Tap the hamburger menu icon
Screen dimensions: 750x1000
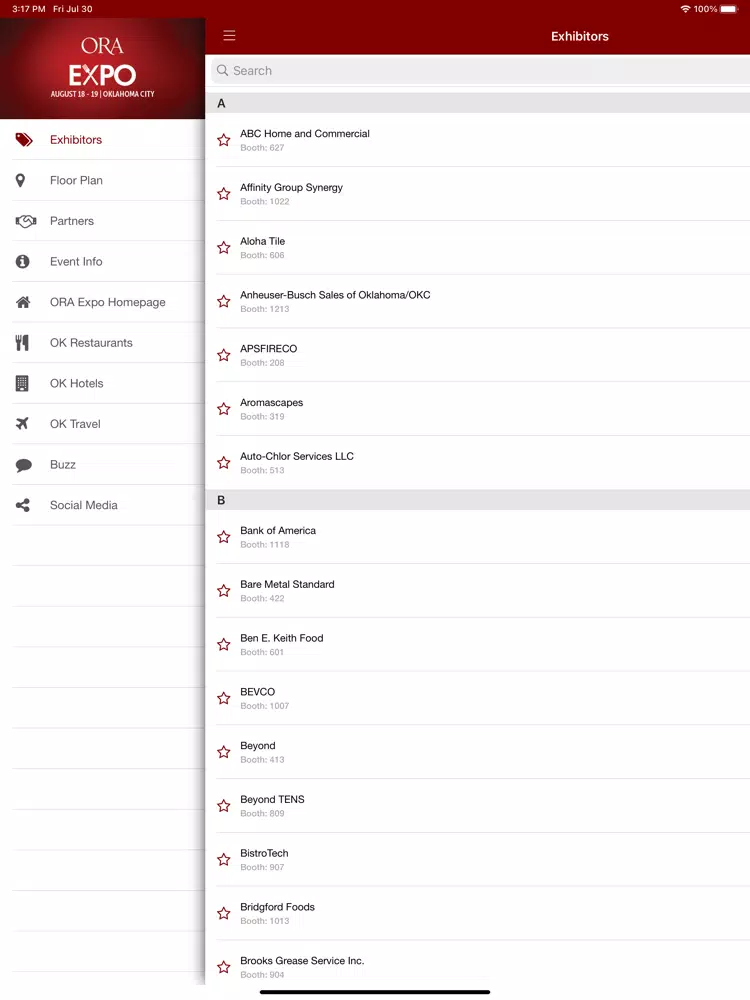[229, 36]
